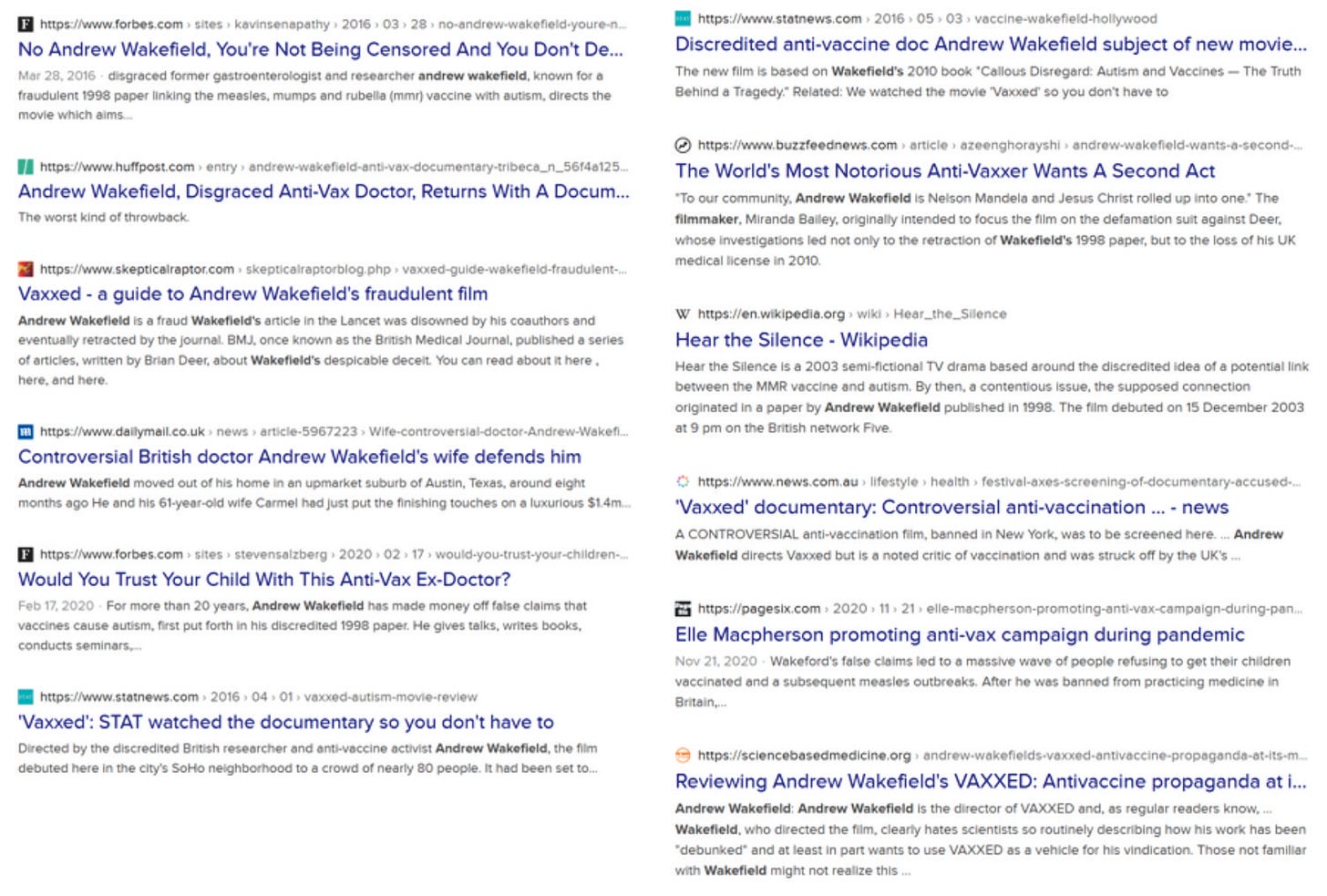Open 'Vaxxed - a guide to Andrew Wakefield's fraudulent film'

(252, 294)
